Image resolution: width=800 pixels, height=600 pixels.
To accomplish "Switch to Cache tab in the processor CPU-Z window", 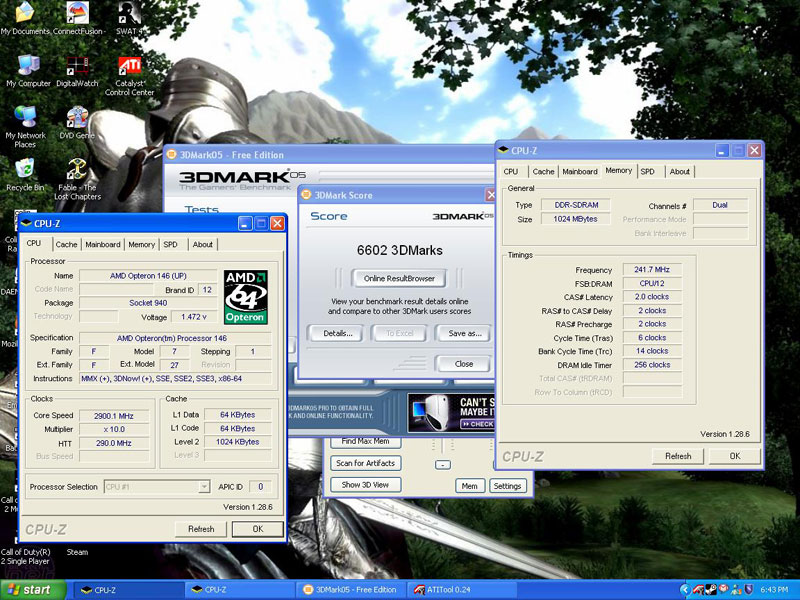I will [66, 244].
